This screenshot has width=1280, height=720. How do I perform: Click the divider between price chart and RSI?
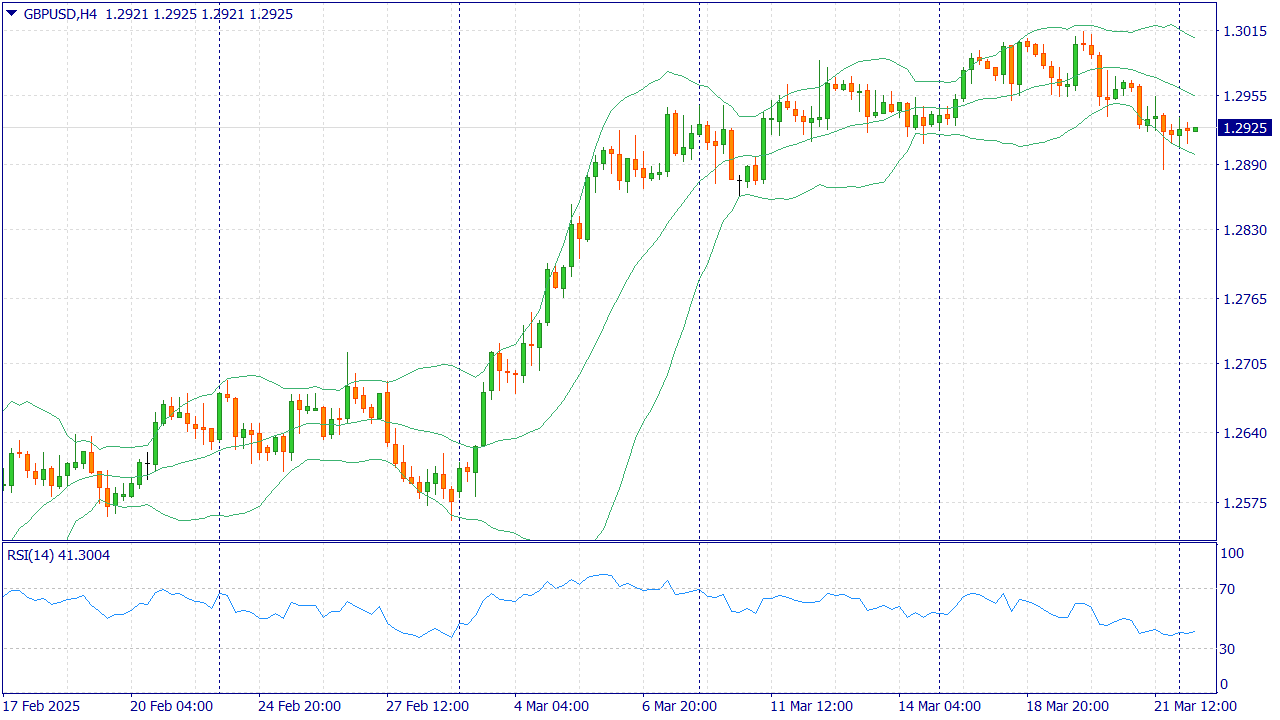[x=608, y=542]
